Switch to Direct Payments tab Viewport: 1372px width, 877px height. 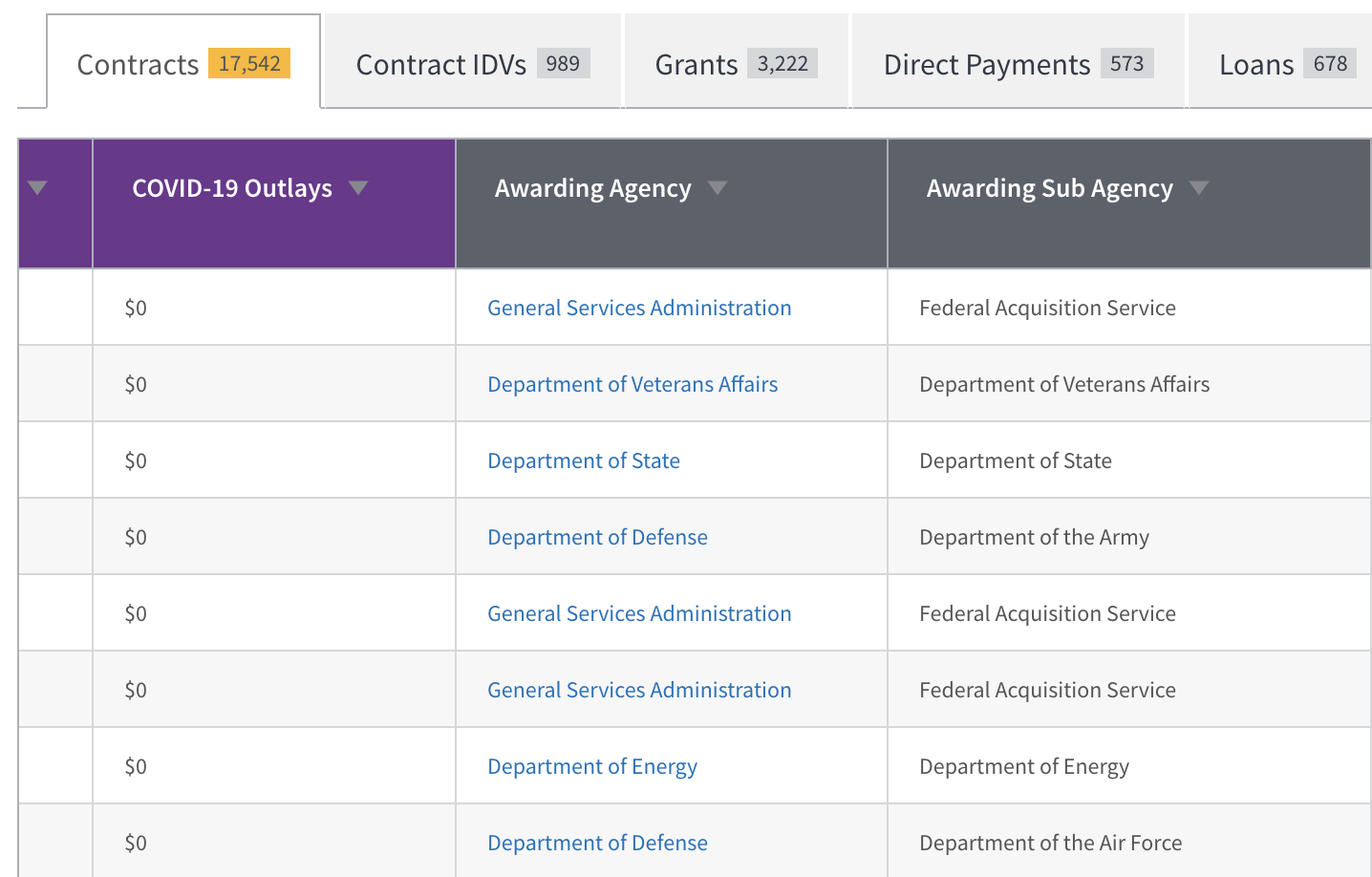click(x=1018, y=62)
